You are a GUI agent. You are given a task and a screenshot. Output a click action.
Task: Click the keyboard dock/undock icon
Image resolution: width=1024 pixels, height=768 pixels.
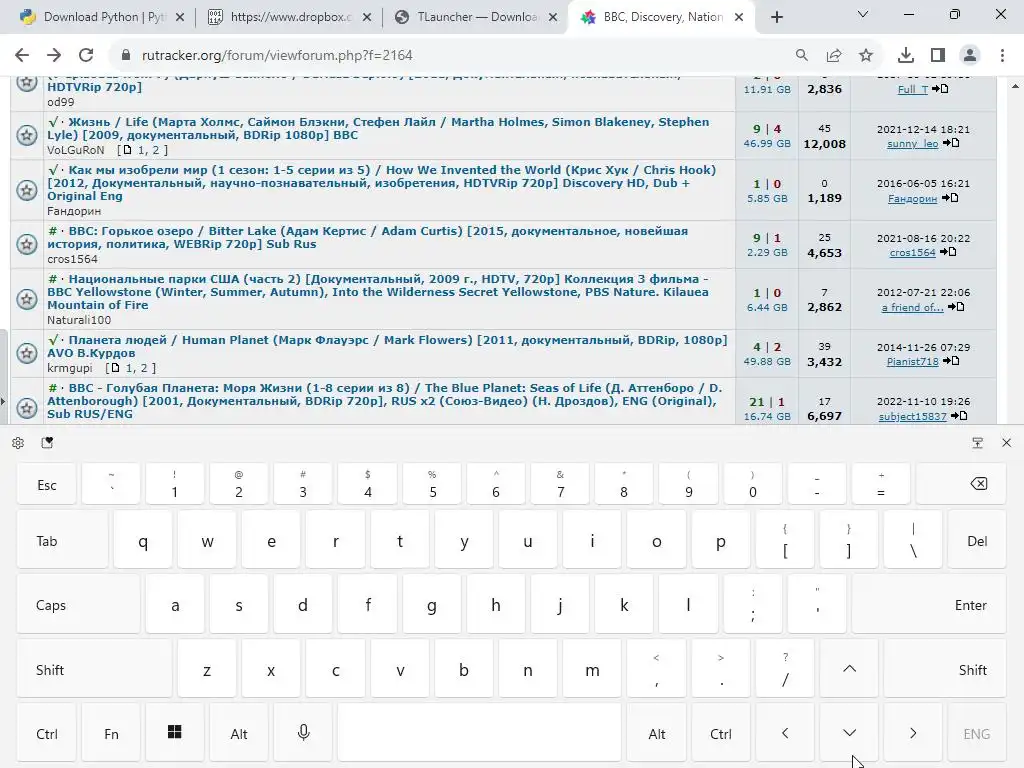pos(978,443)
